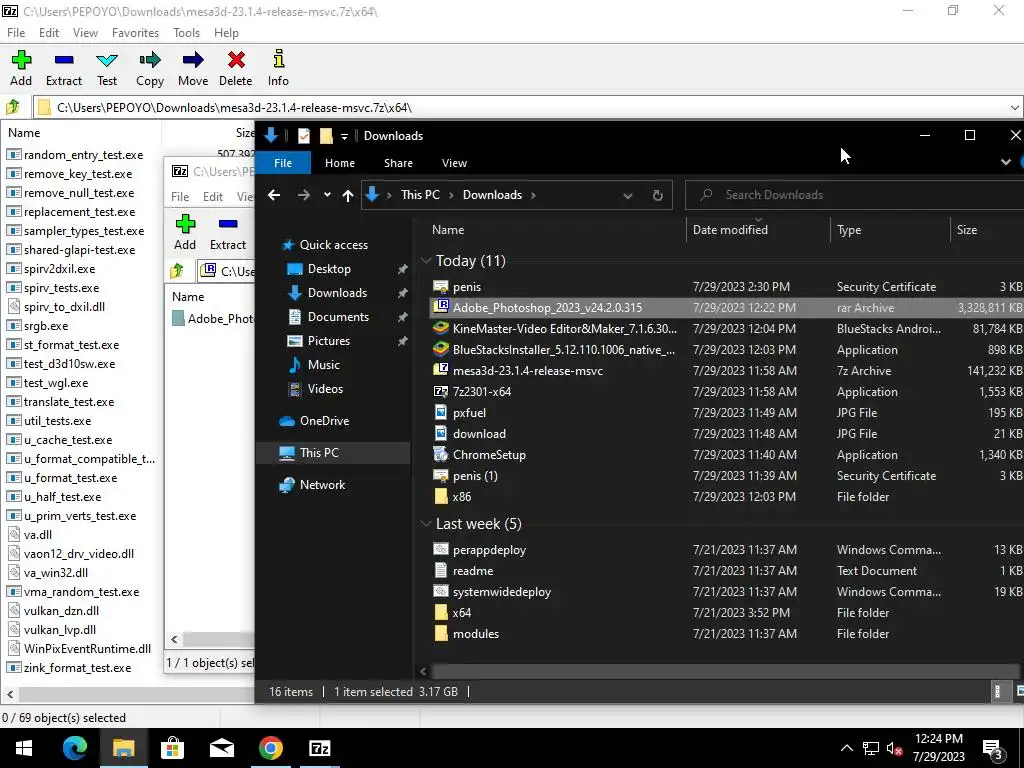Open Google Chrome from the taskbar
1024x768 pixels.
(270, 748)
